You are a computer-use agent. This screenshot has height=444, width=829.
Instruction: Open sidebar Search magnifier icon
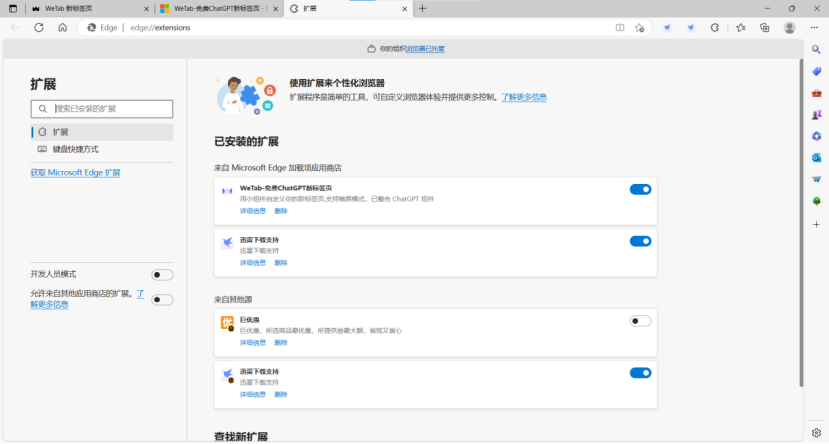point(816,49)
